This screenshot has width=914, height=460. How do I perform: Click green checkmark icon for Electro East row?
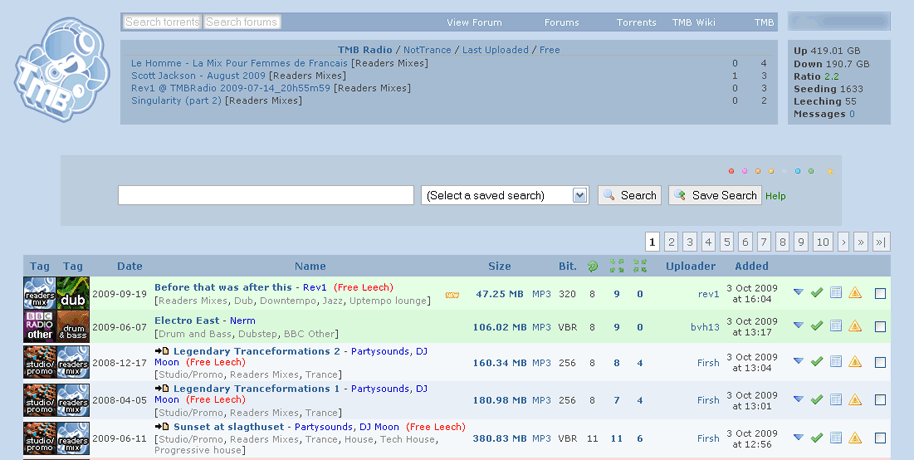pyautogui.click(x=817, y=326)
